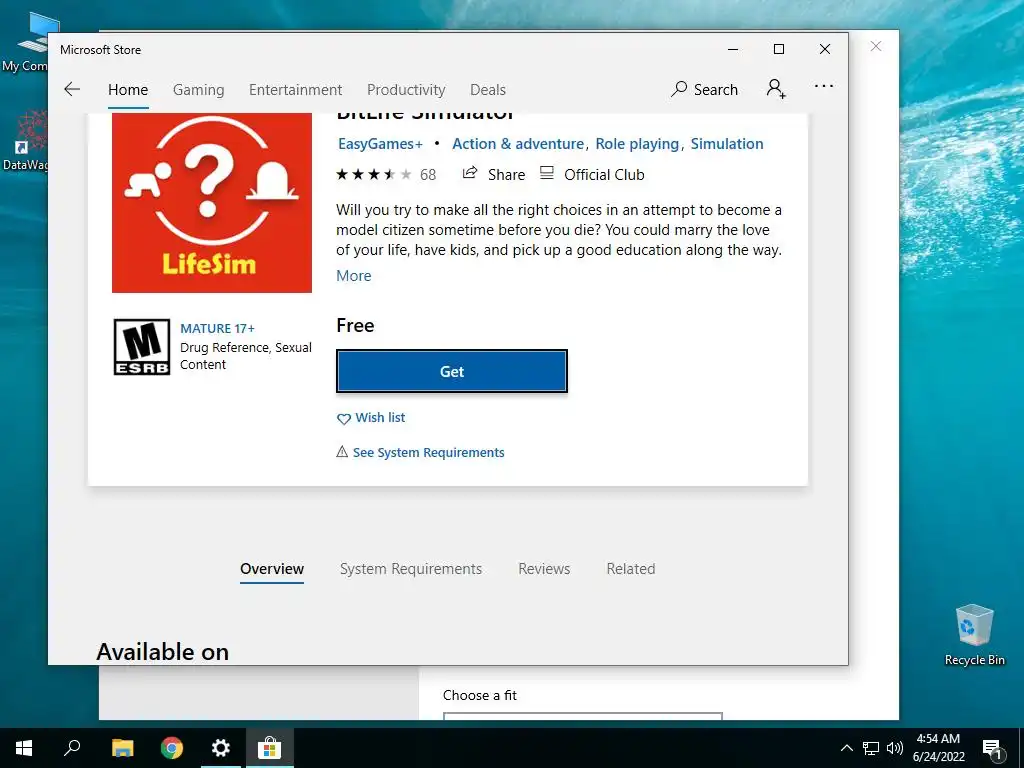Click the 'Available on' heading
Viewport: 1024px width, 768px height.
[163, 652]
